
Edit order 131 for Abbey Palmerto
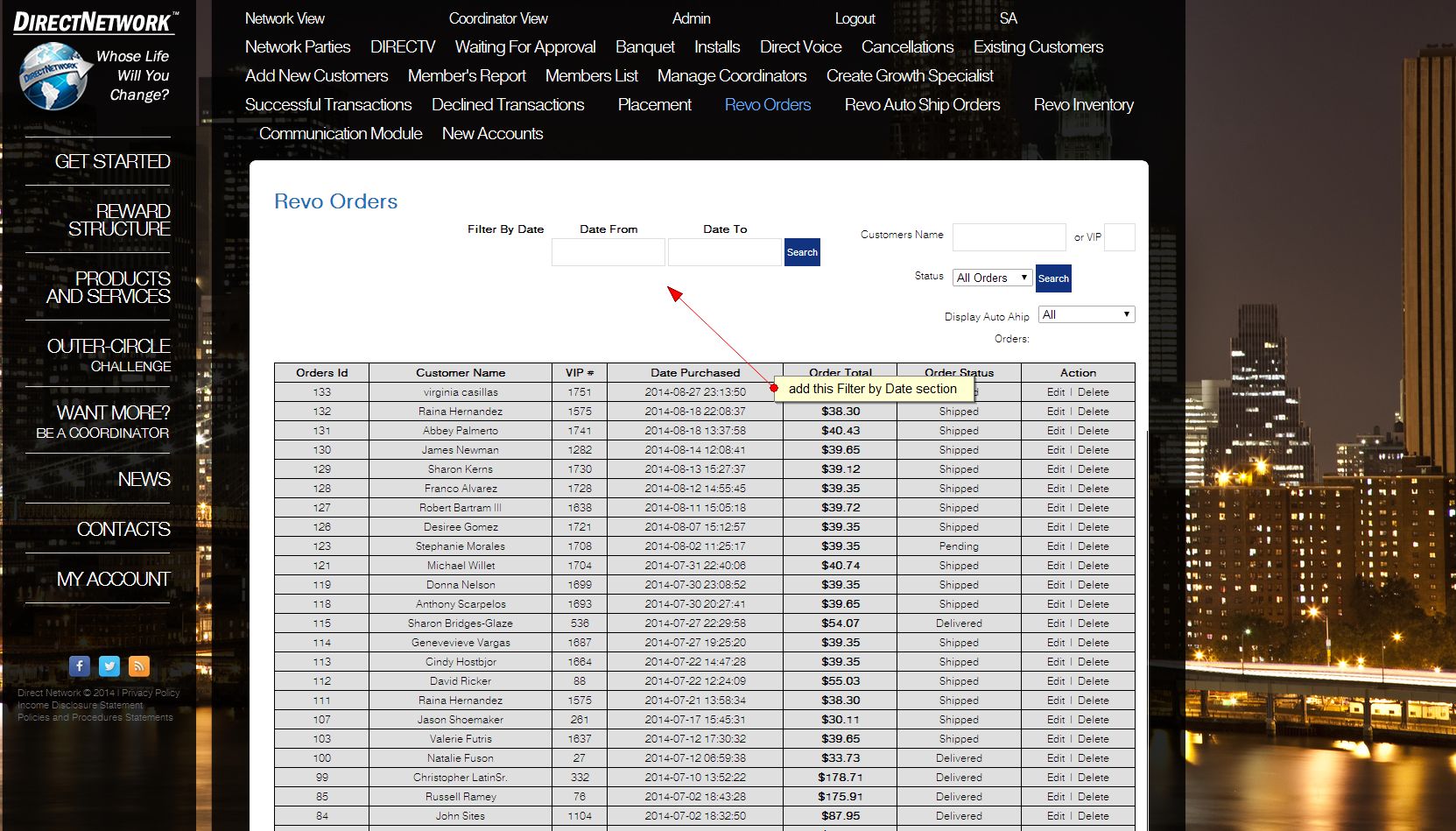point(1056,431)
